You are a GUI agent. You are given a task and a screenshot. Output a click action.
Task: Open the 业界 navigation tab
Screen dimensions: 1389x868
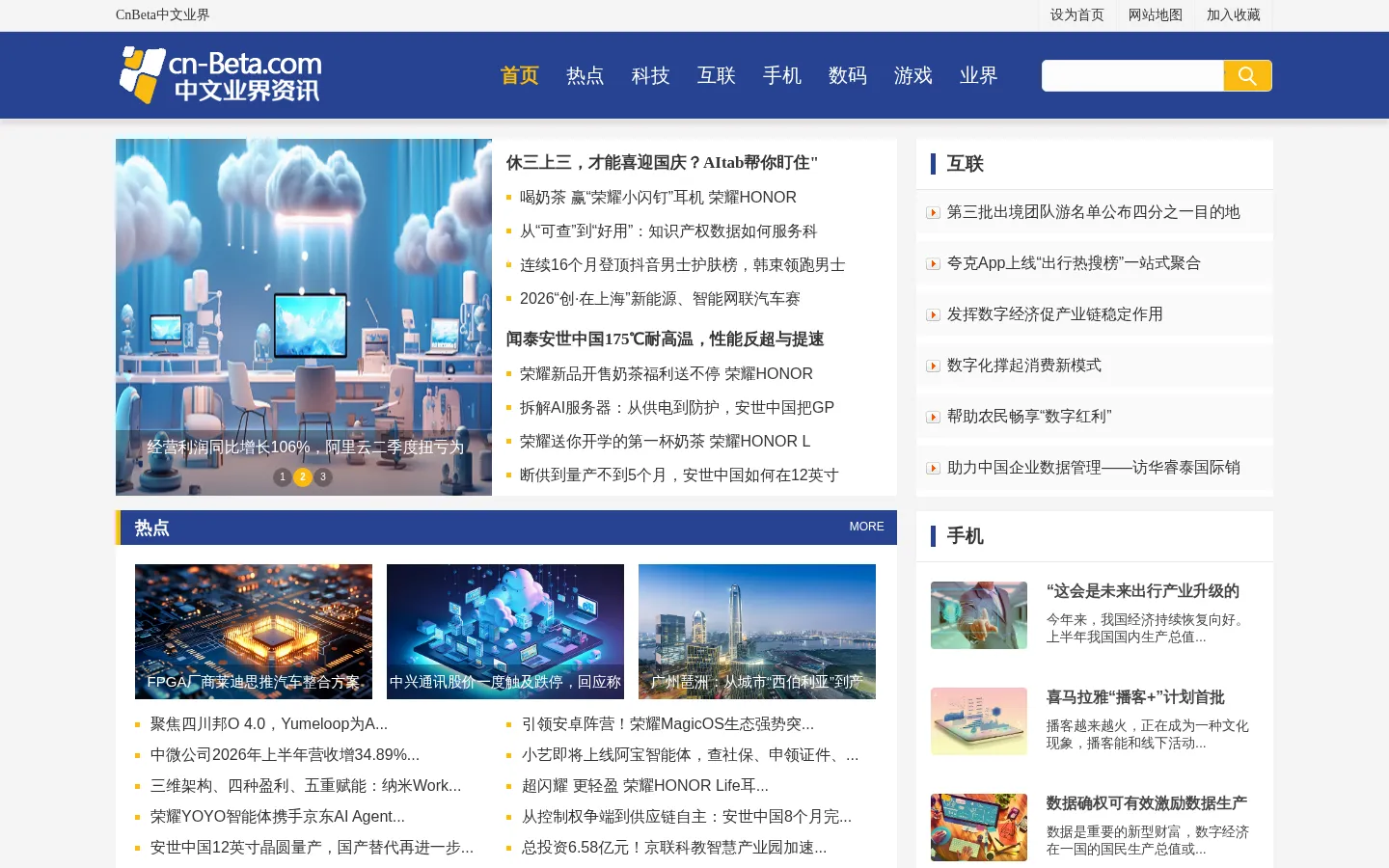pos(979,75)
